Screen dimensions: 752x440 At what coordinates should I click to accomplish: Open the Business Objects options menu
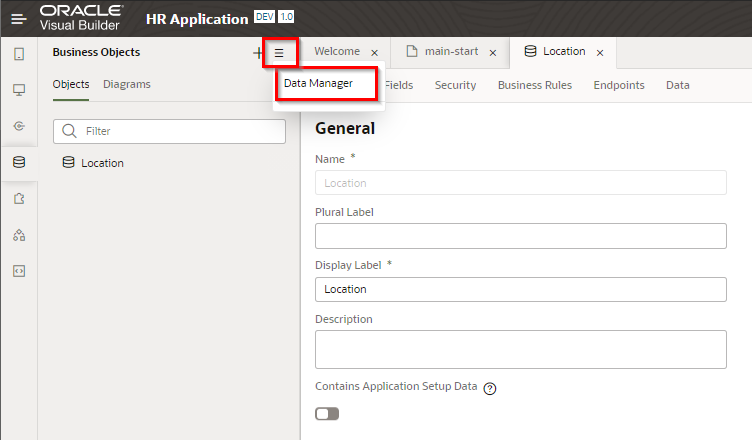[x=280, y=53]
